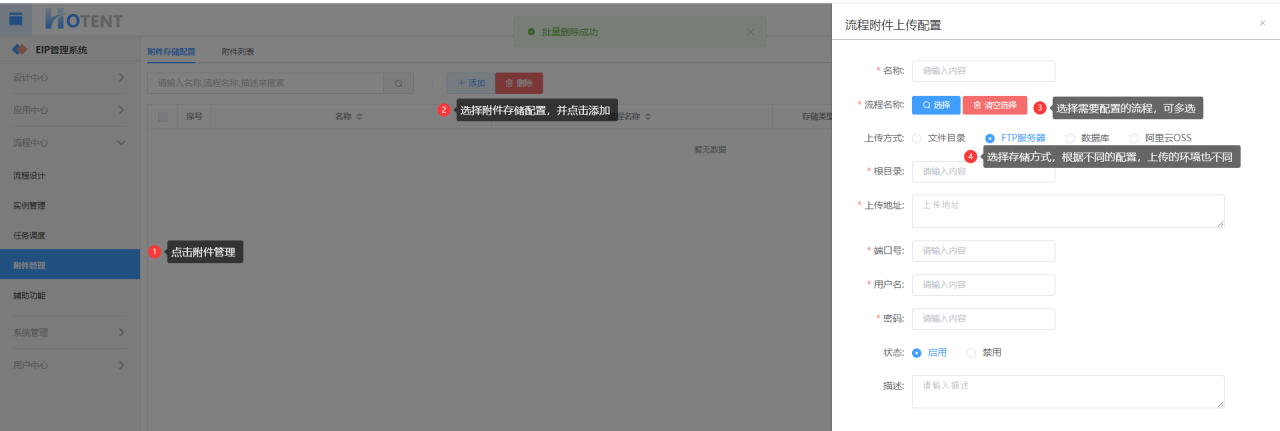Focus the 根目录 input field
The image size is (1280, 431).
pos(983,171)
